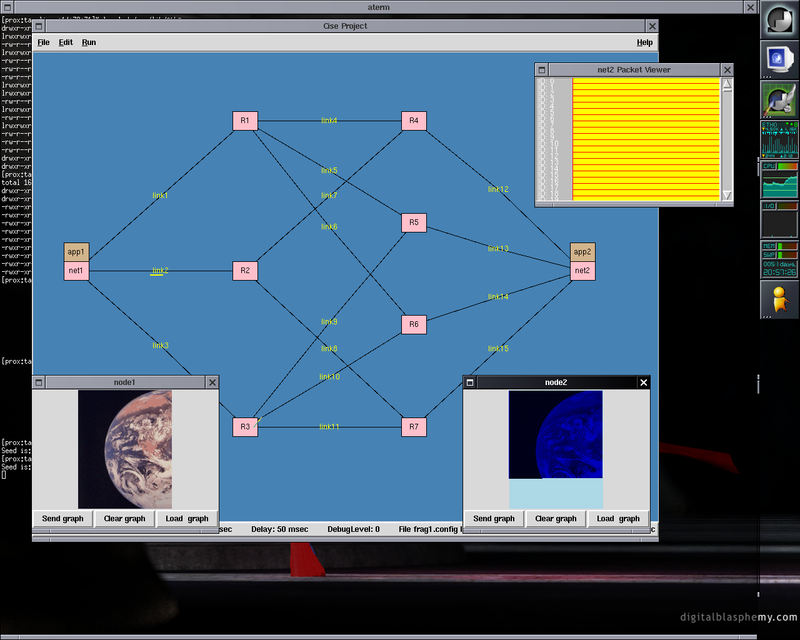Click the top dock applet icon

point(780,20)
